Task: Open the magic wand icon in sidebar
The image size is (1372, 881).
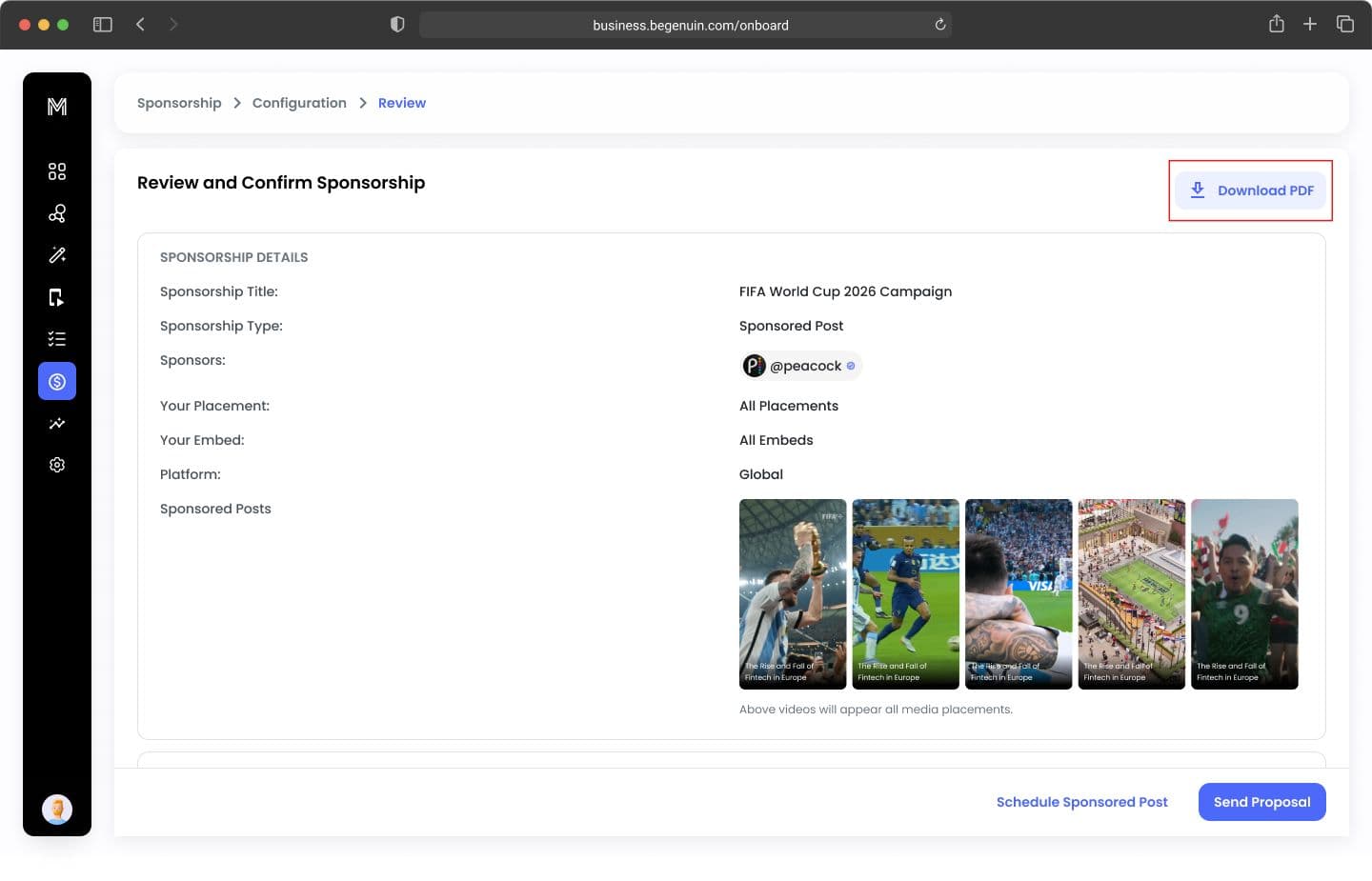Action: (57, 255)
